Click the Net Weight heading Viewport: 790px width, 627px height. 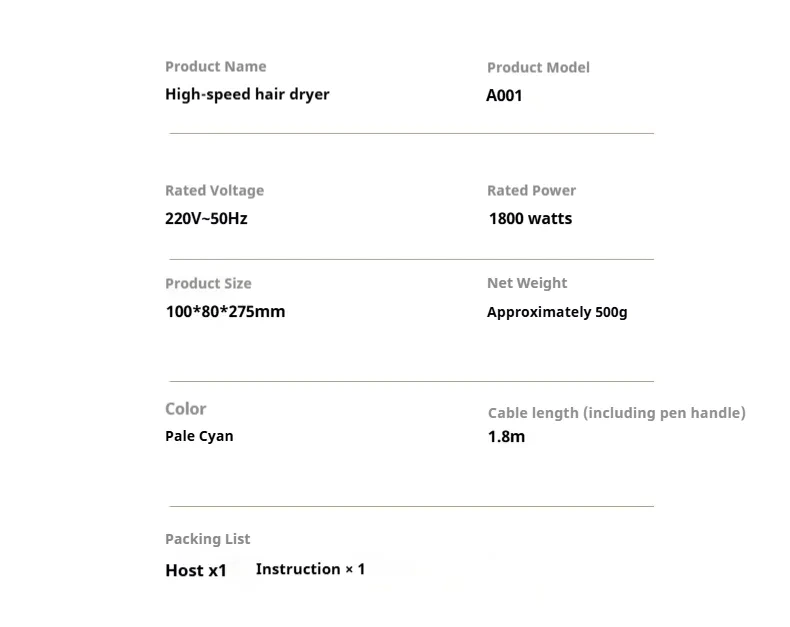coord(527,283)
